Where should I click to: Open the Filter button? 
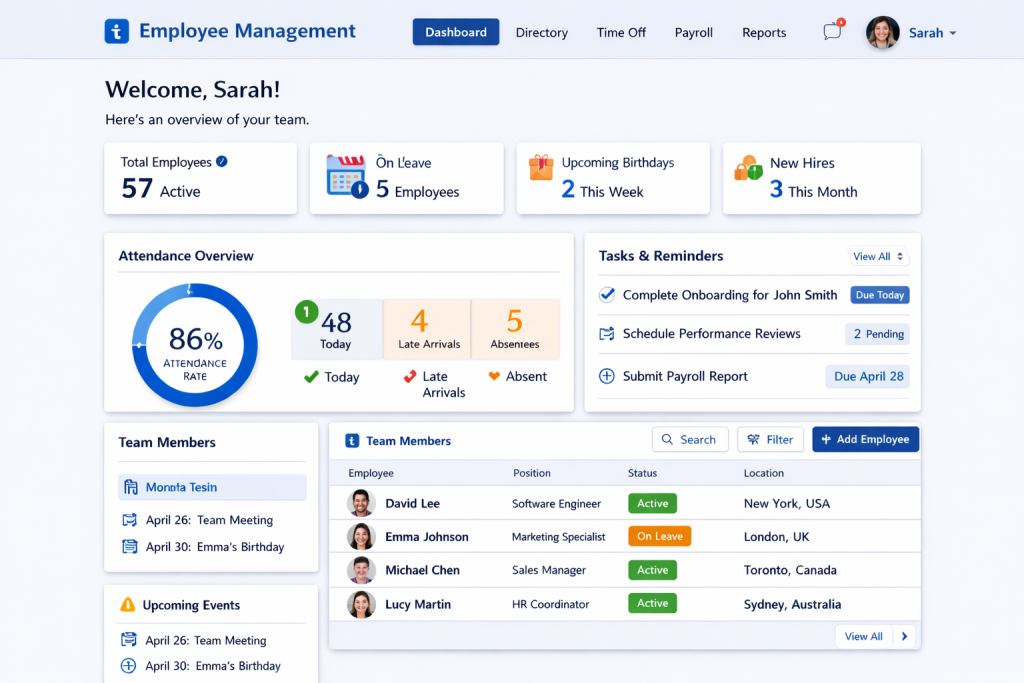(x=771, y=439)
